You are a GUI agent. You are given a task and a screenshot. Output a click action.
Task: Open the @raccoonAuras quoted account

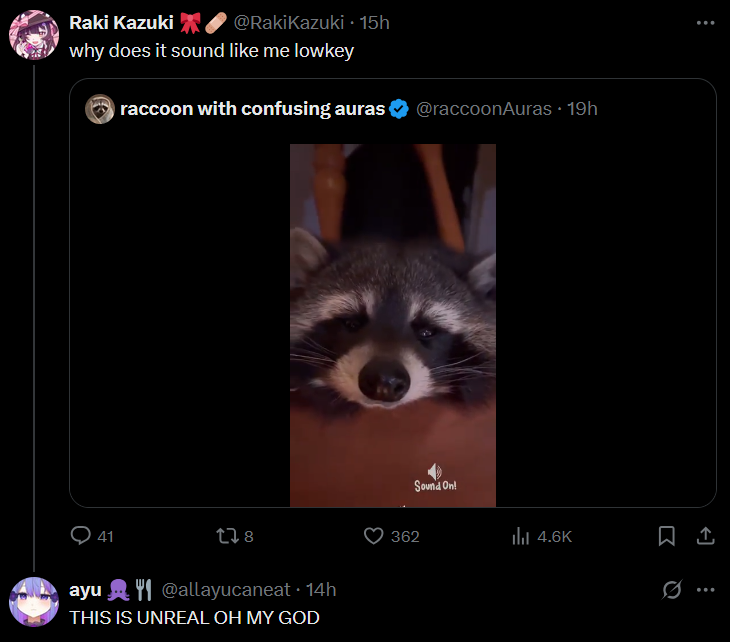coord(484,109)
